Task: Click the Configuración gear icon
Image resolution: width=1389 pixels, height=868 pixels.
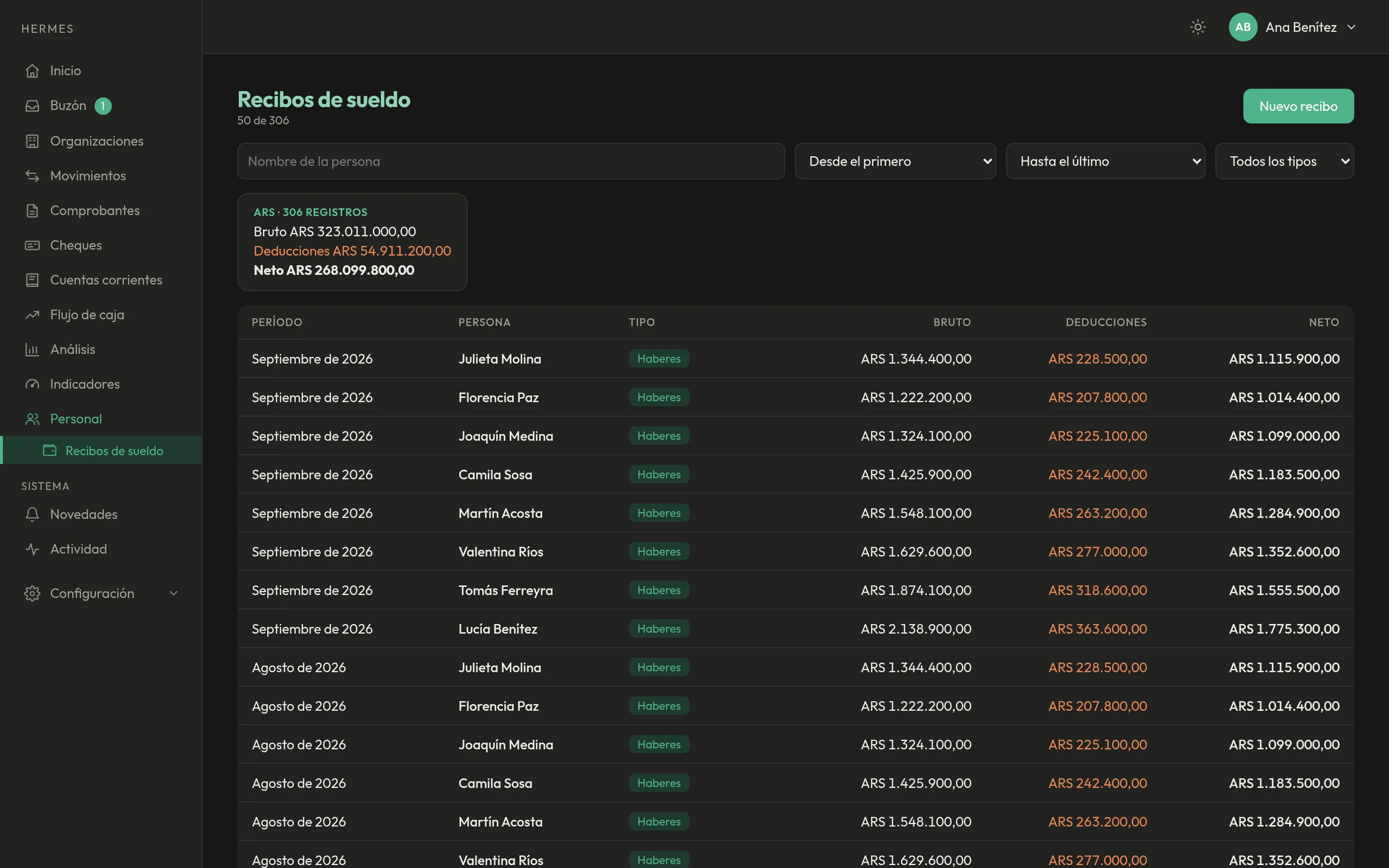Action: [x=32, y=594]
